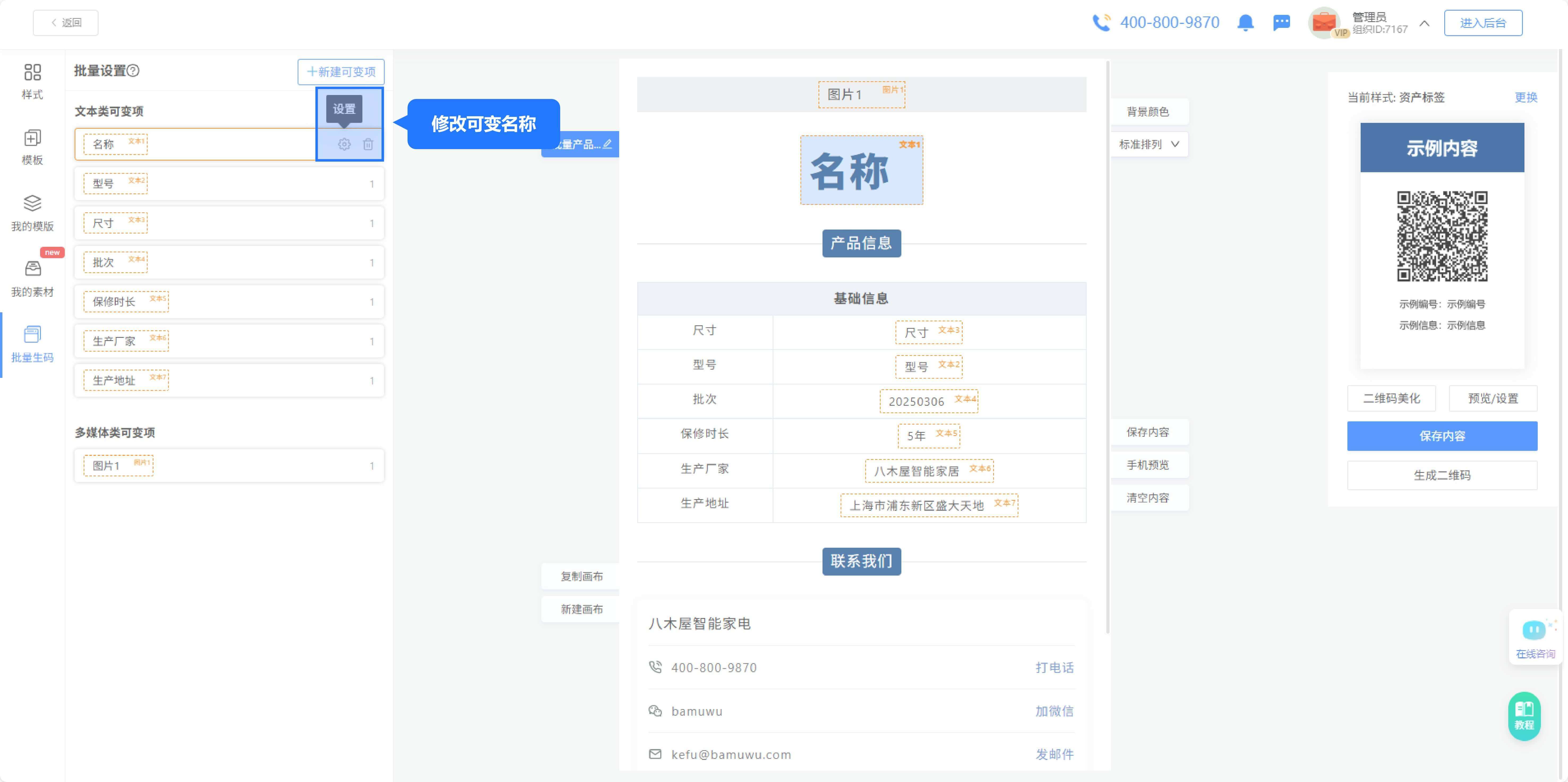Viewport: 1568px width, 782px height.
Task: Click the QR code preview thumbnail
Action: [x=1441, y=236]
